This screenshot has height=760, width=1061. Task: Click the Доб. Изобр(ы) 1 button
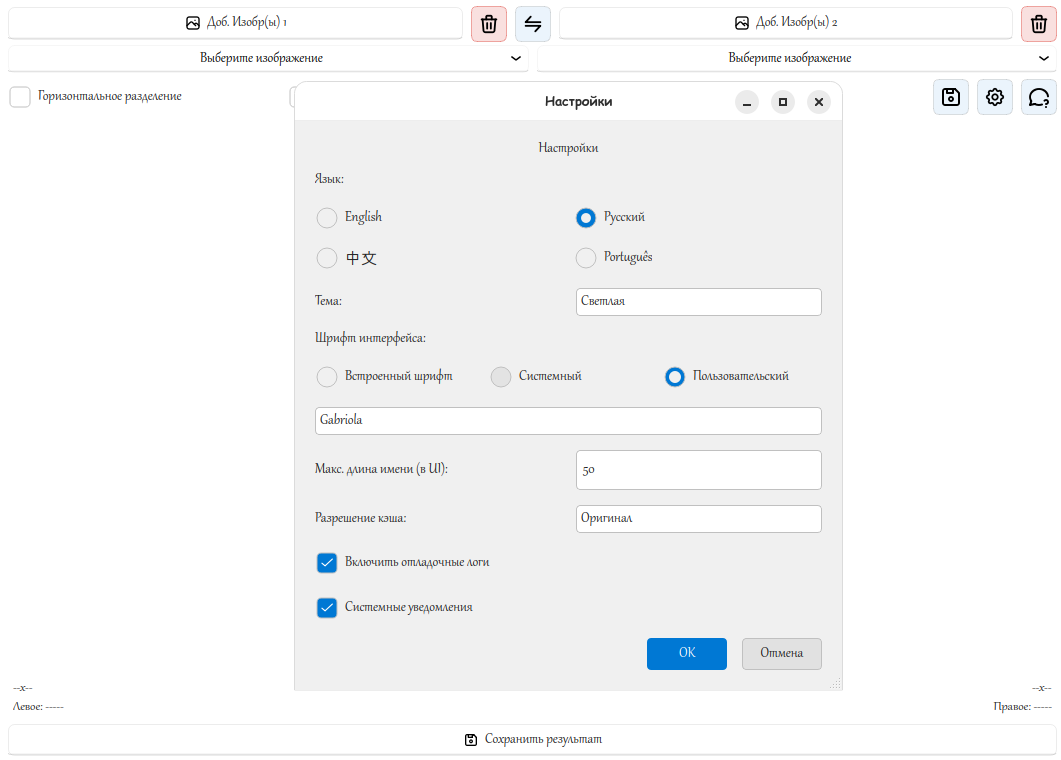pos(235,23)
